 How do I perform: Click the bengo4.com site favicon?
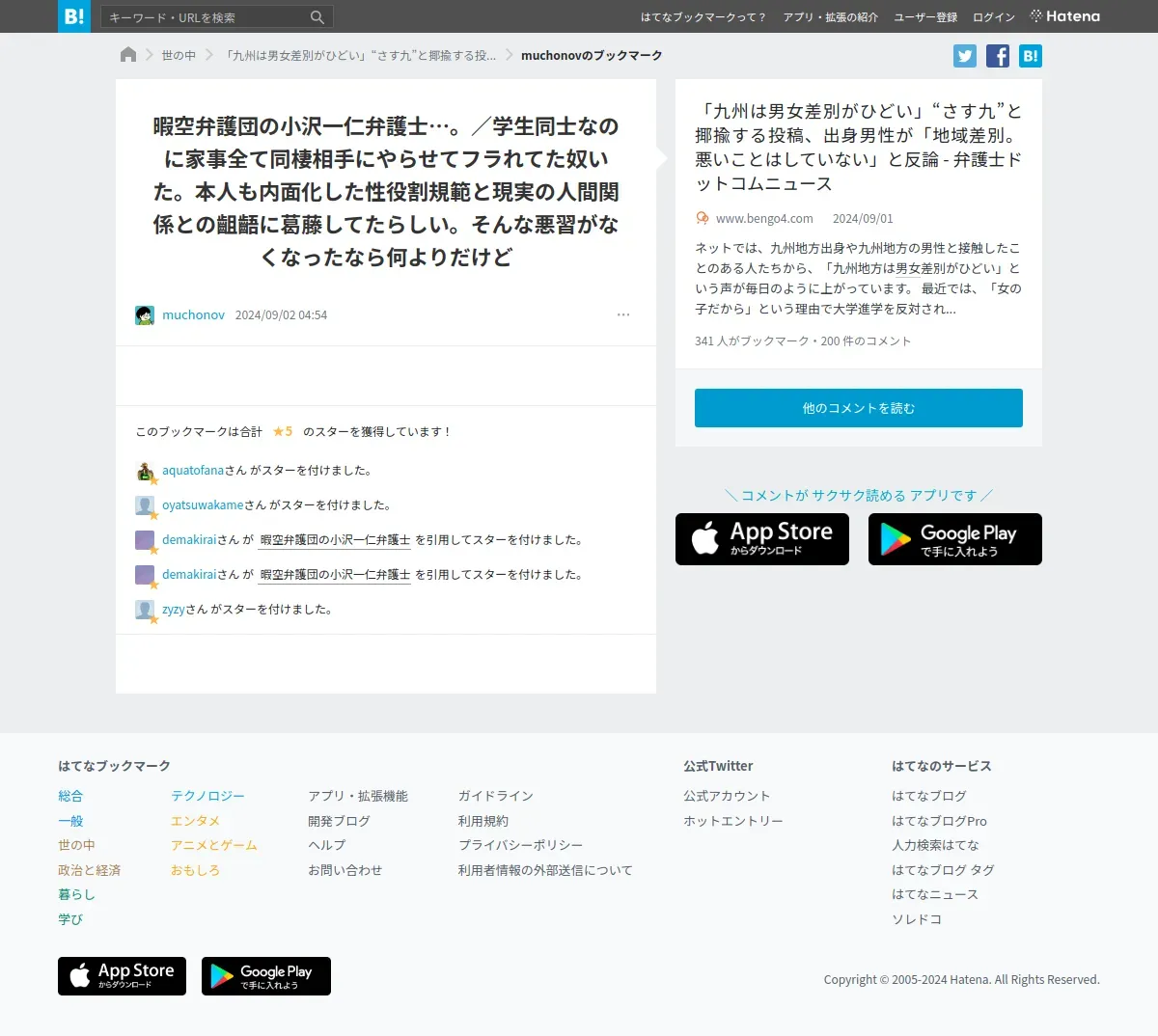click(703, 218)
